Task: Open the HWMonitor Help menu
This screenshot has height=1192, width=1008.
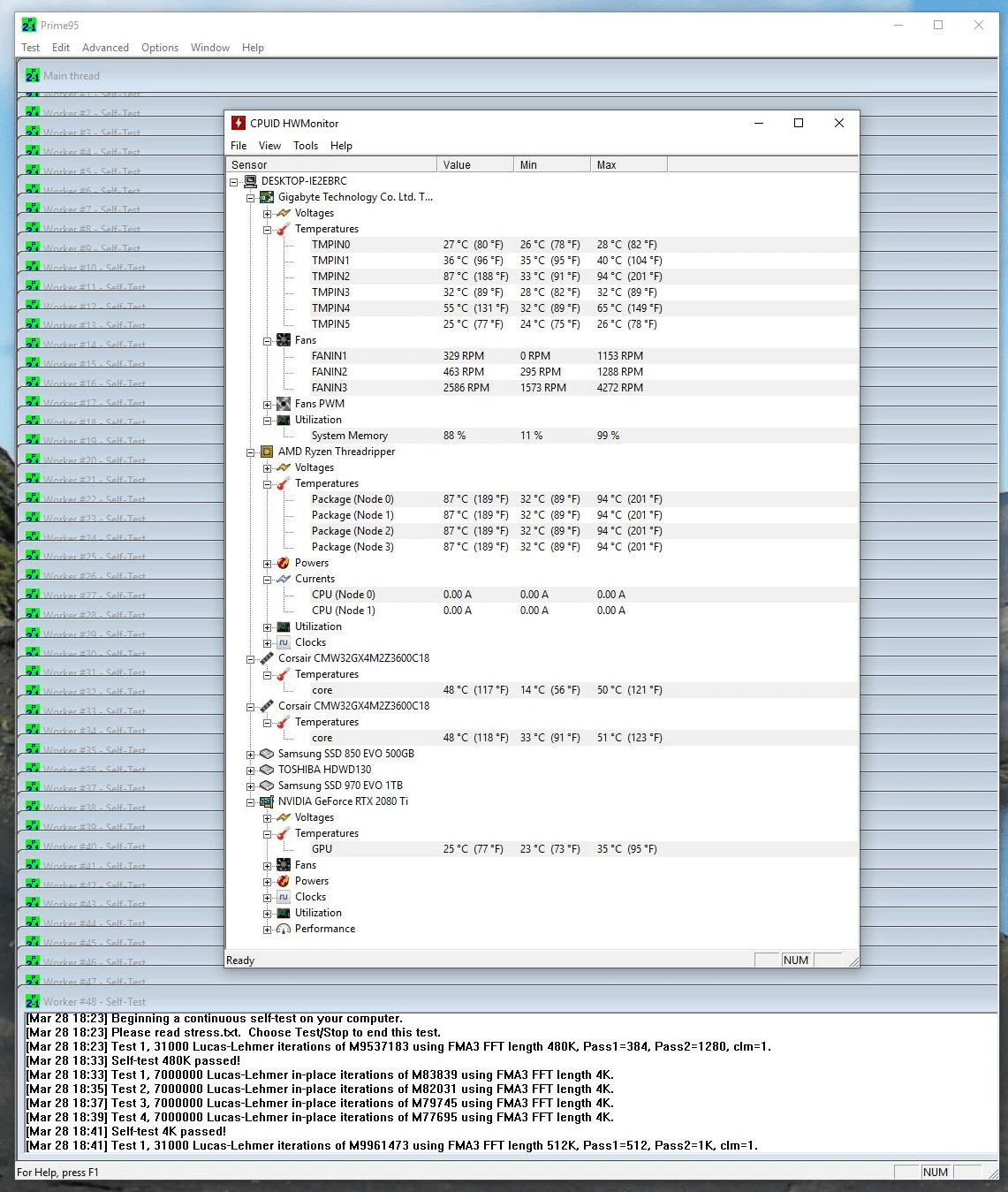Action: (341, 146)
